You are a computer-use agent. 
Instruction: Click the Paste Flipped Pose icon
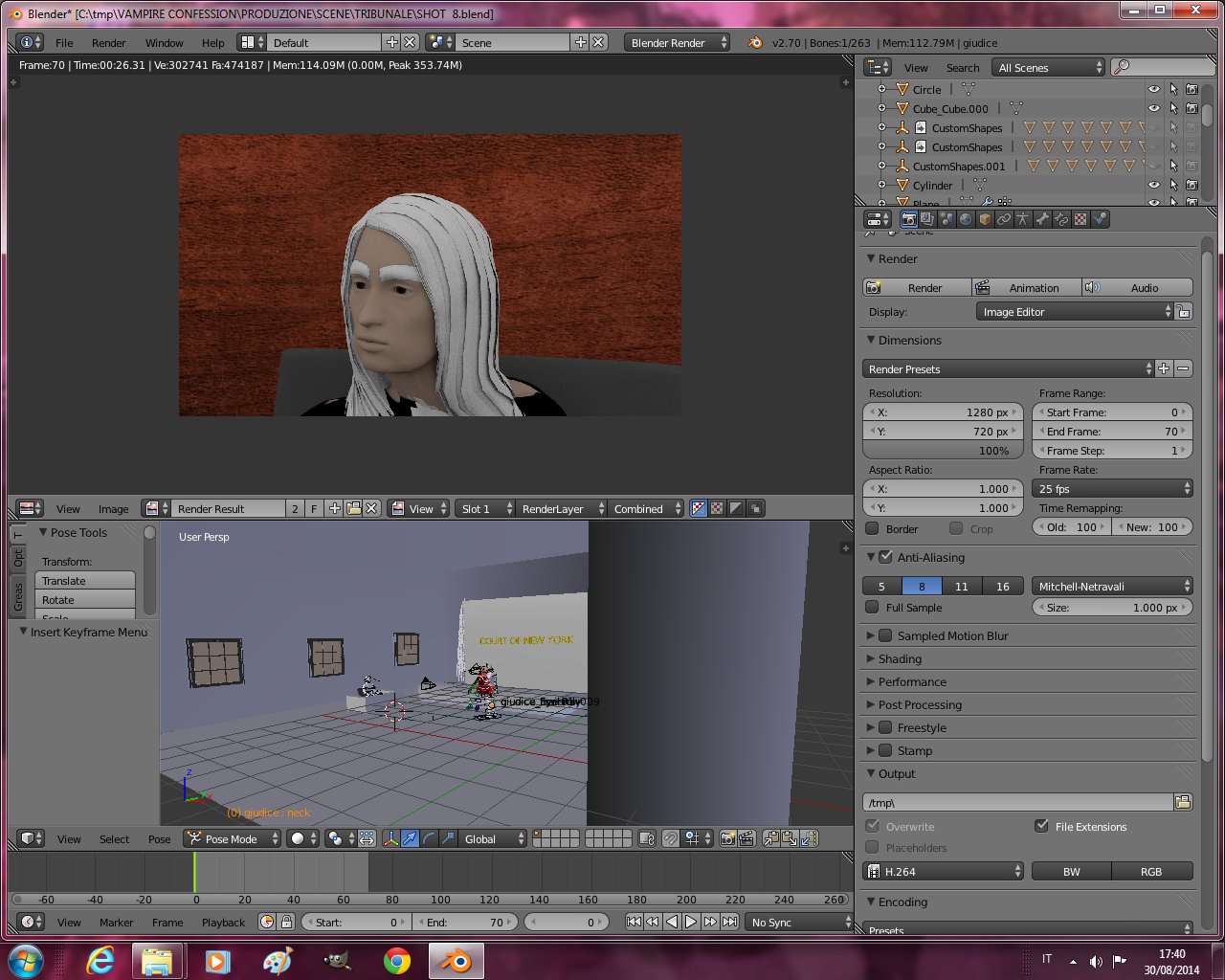click(x=810, y=838)
